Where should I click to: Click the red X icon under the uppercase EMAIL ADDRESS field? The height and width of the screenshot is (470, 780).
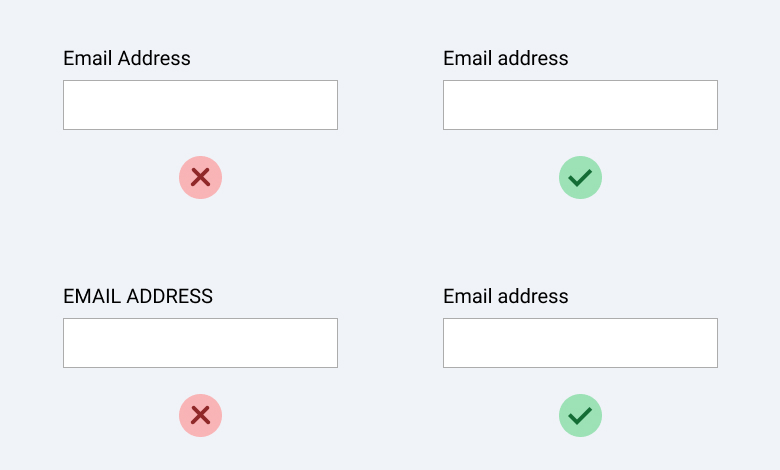tap(200, 415)
